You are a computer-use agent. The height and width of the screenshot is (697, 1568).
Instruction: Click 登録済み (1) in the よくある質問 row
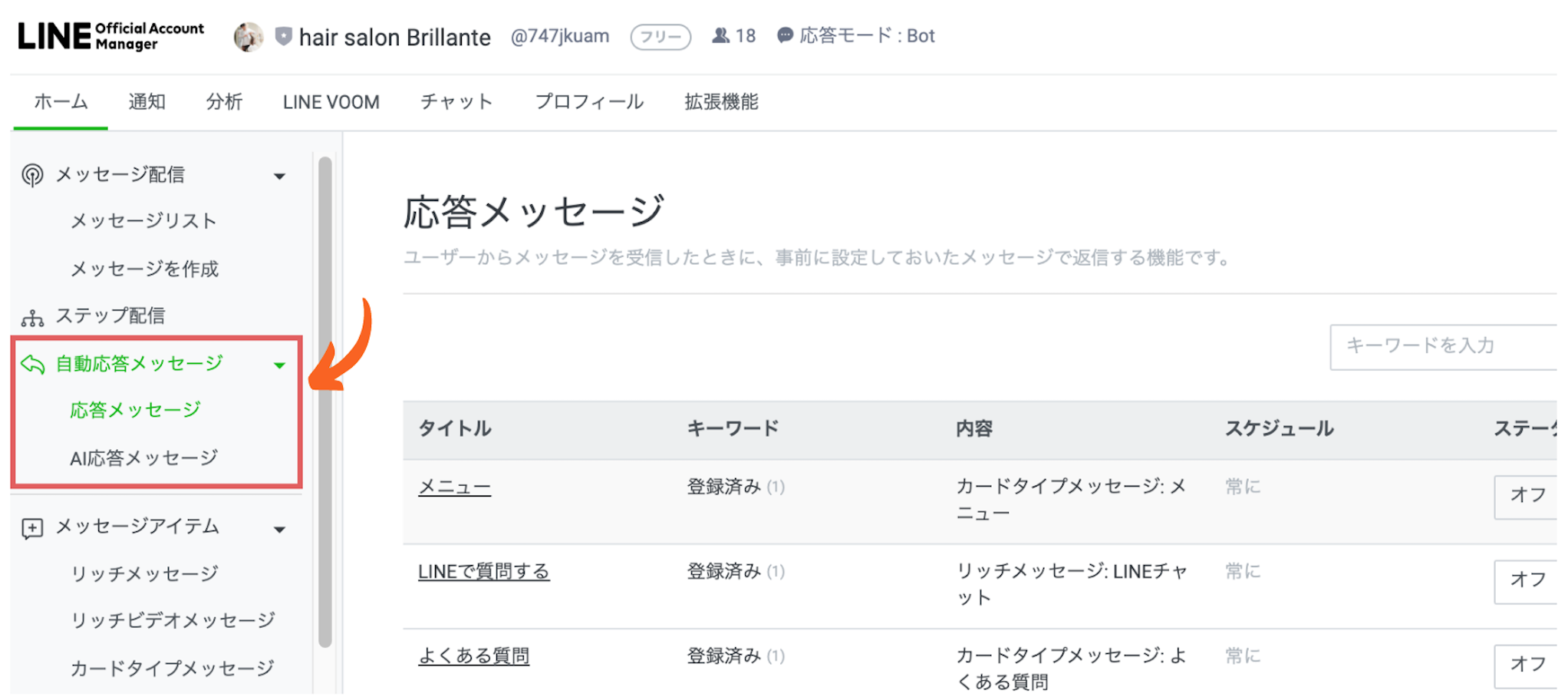pyautogui.click(x=736, y=656)
